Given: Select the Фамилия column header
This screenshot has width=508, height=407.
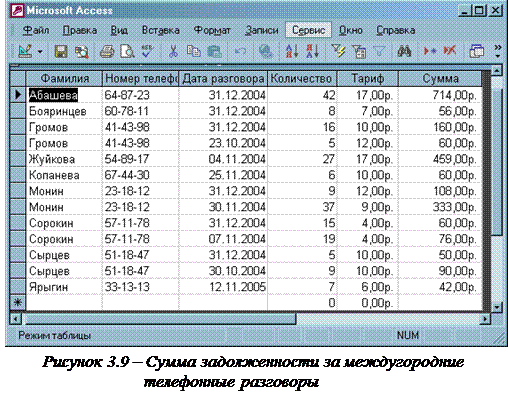Looking at the screenshot, I should pos(64,79).
